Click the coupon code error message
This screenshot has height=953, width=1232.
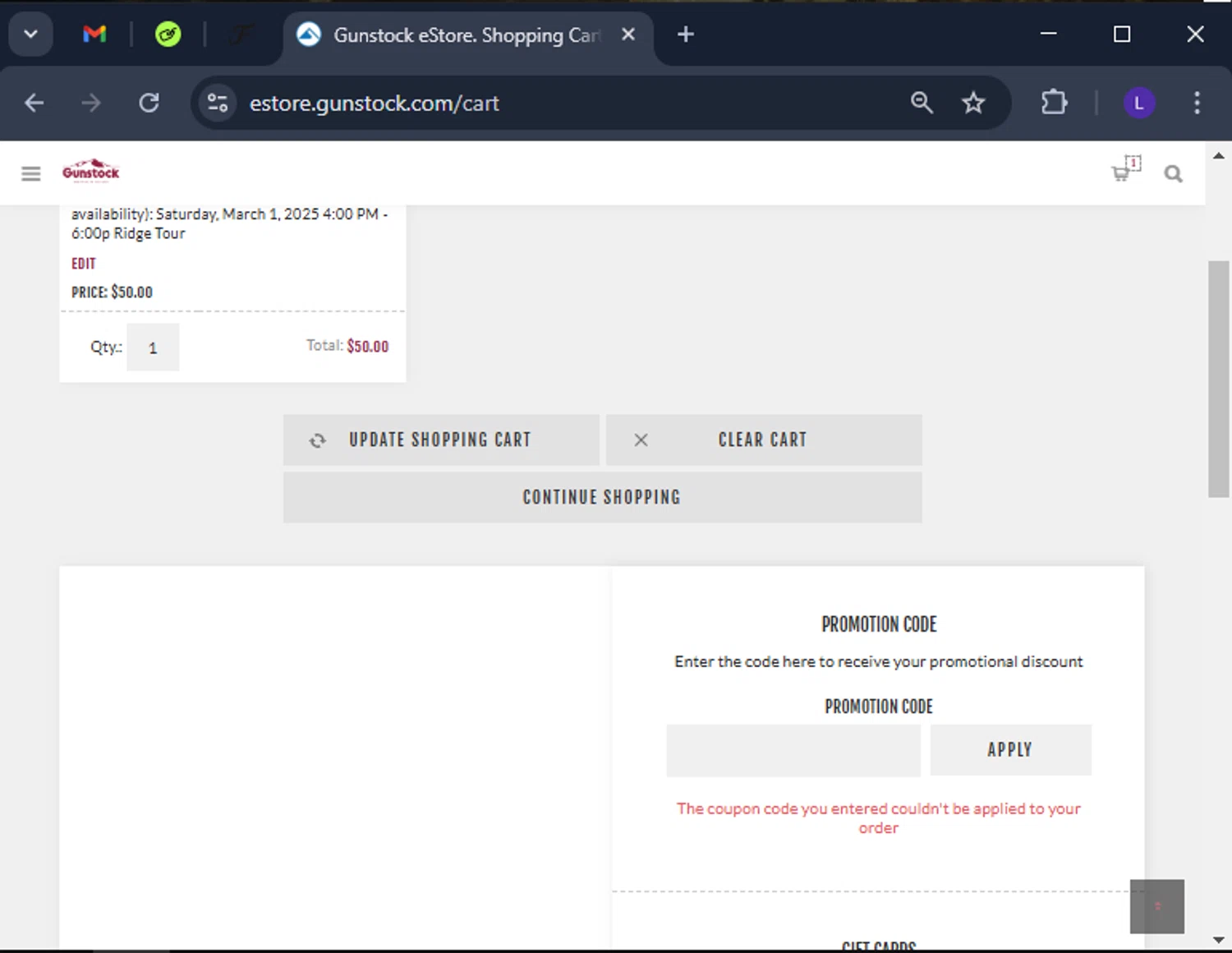pyautogui.click(x=879, y=818)
